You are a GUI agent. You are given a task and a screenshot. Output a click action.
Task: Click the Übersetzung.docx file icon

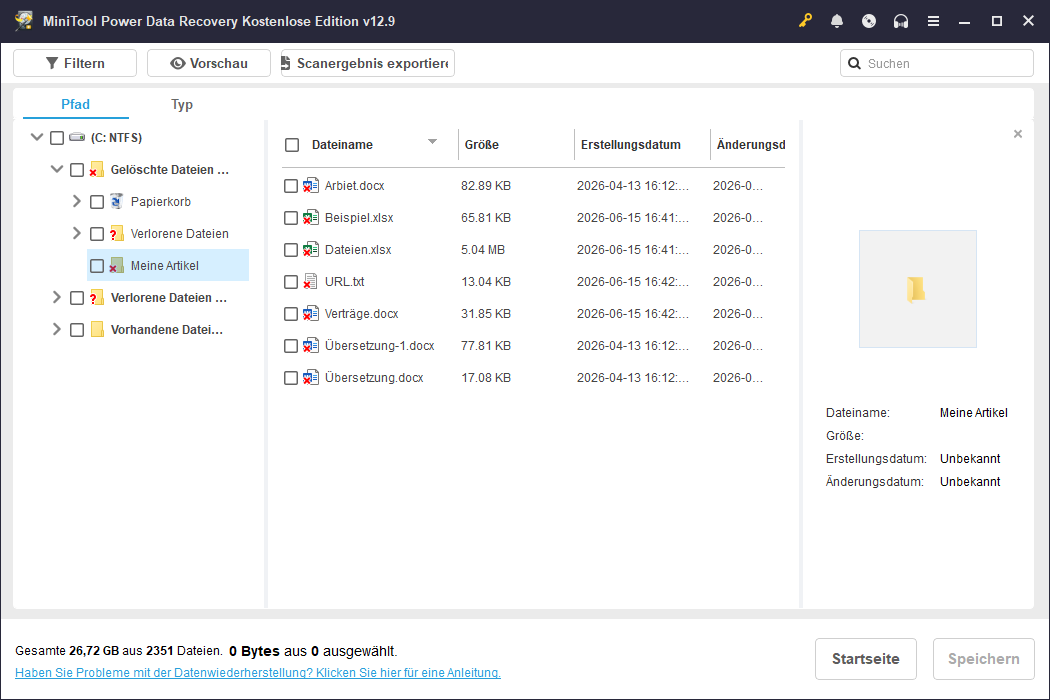[310, 378]
